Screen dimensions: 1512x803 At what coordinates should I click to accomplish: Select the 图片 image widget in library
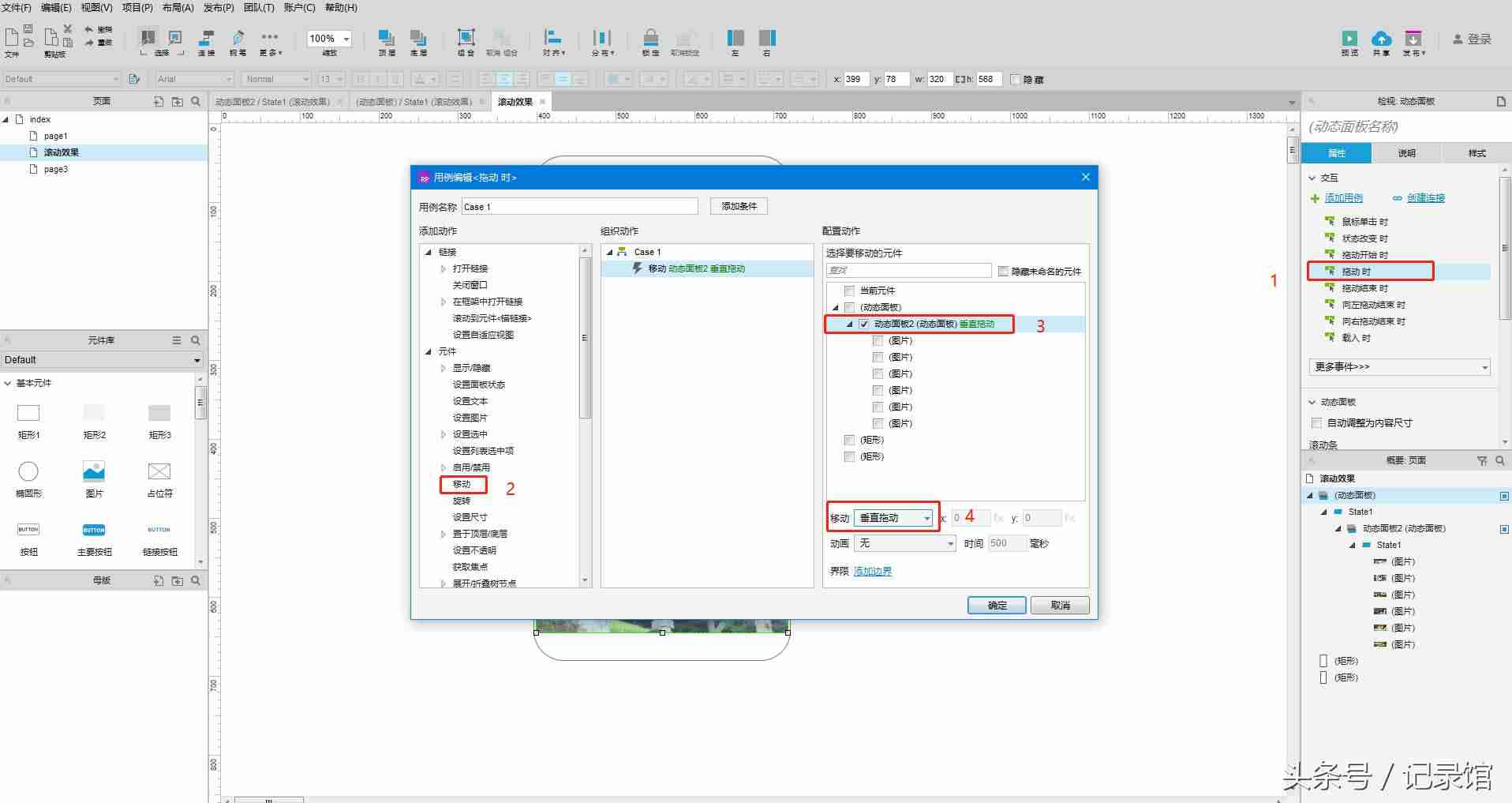[94, 471]
